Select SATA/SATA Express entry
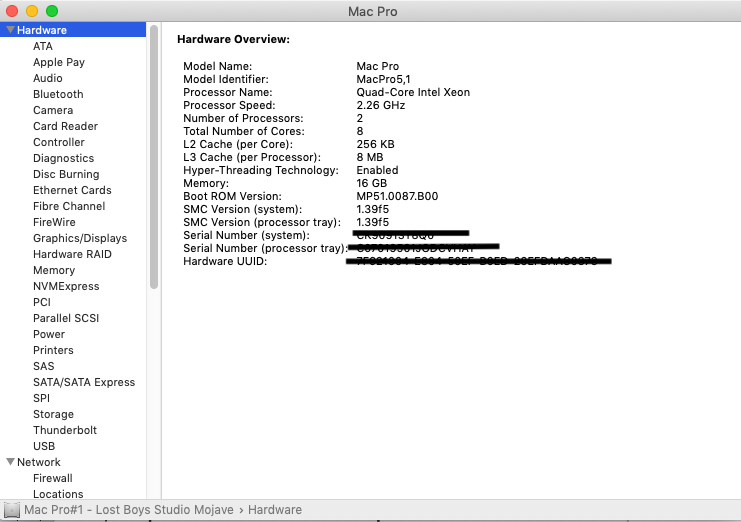This screenshot has width=741, height=522. coord(84,382)
